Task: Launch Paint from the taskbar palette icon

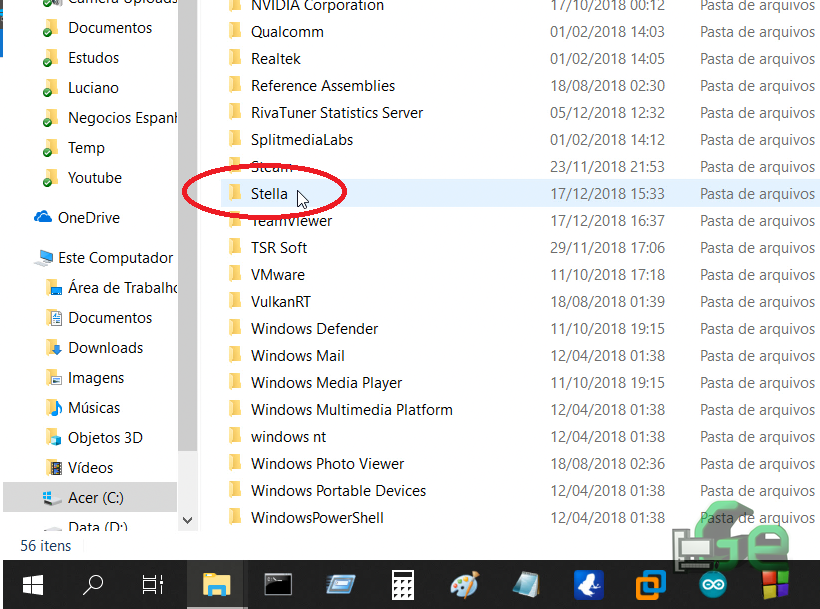Action: click(464, 584)
